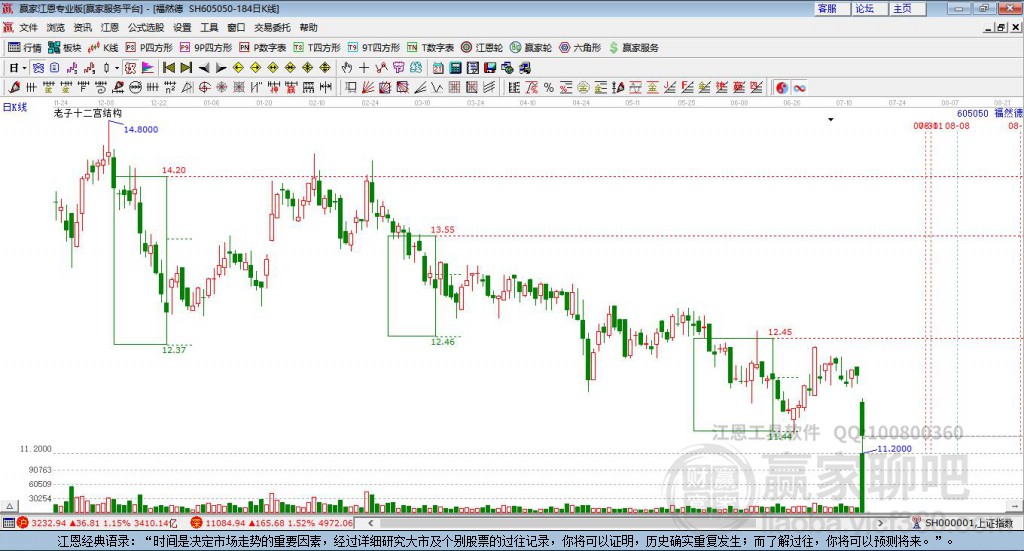Restore the inner chart window
1024x551 pixels.
(x=1001, y=27)
